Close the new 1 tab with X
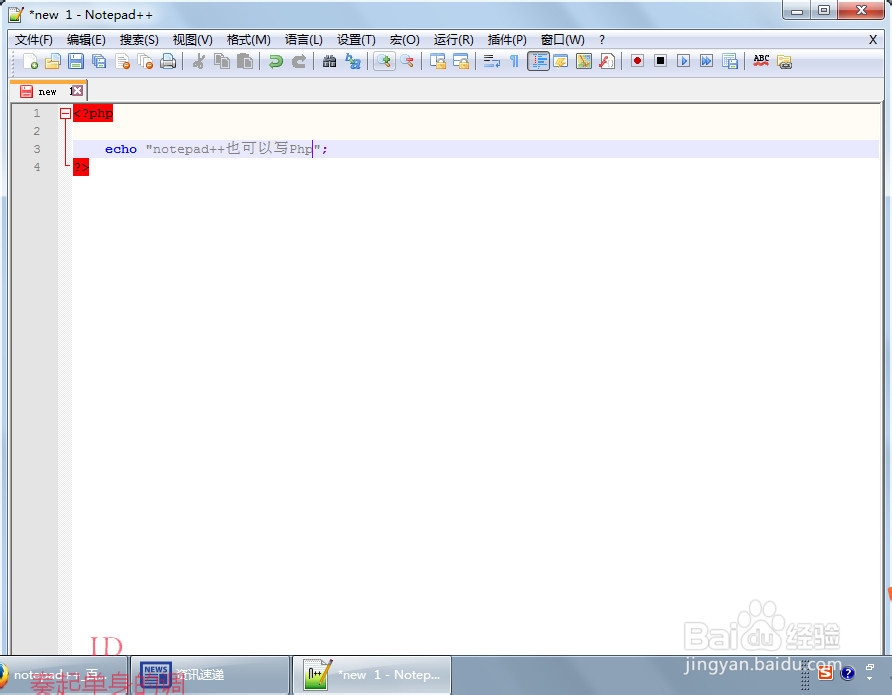892x695 pixels. (77, 91)
